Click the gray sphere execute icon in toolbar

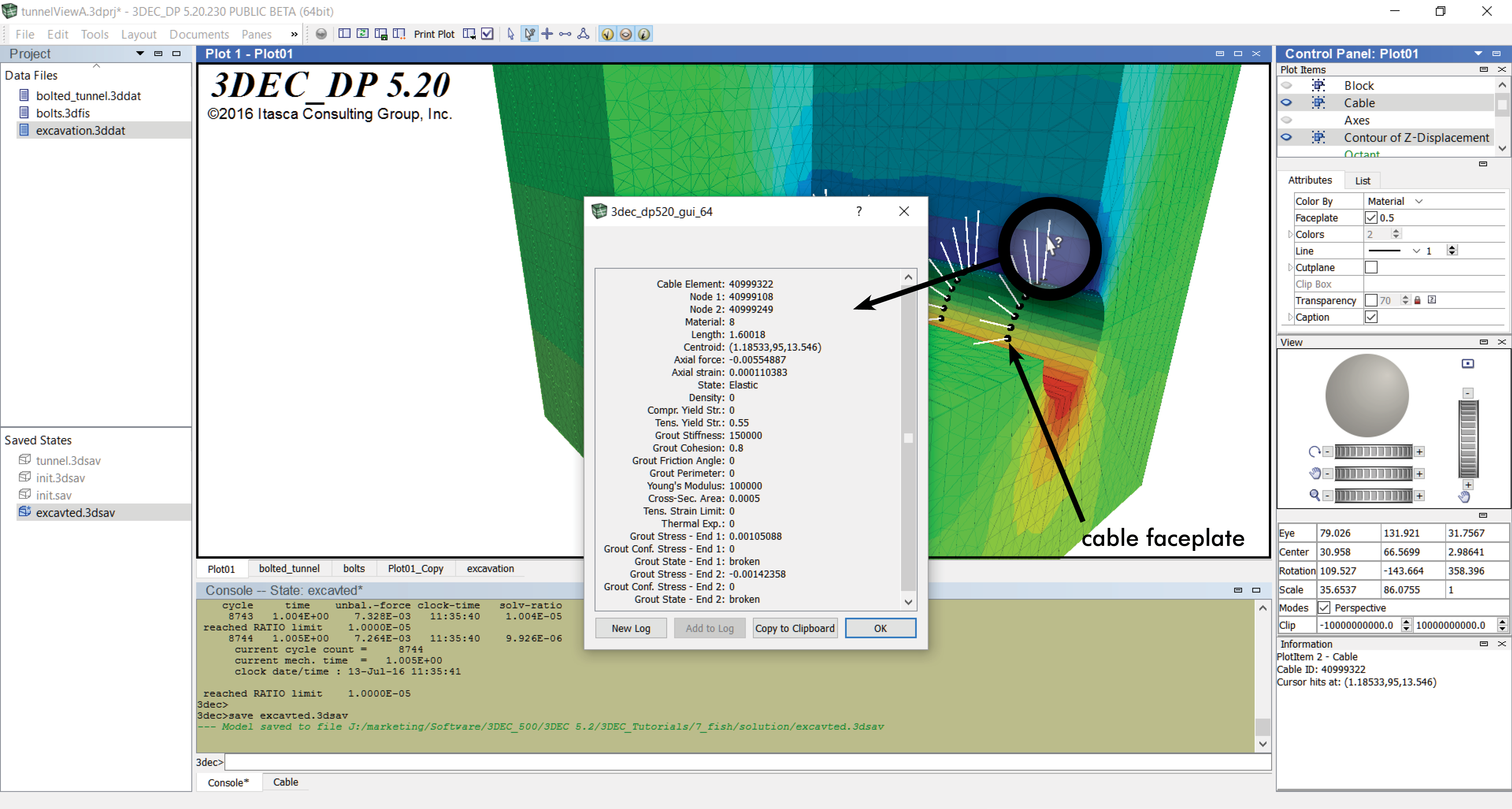tap(321, 34)
